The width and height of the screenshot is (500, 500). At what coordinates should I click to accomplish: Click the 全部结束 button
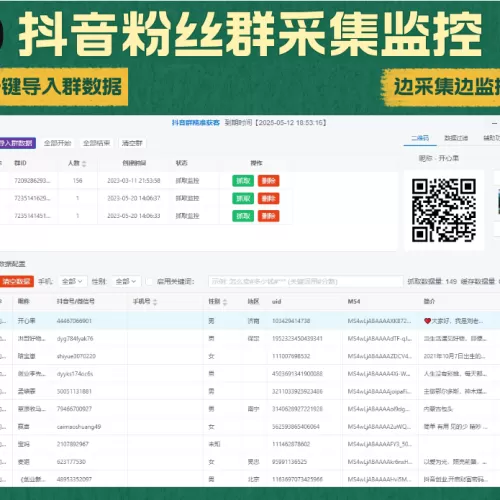click(x=97, y=143)
